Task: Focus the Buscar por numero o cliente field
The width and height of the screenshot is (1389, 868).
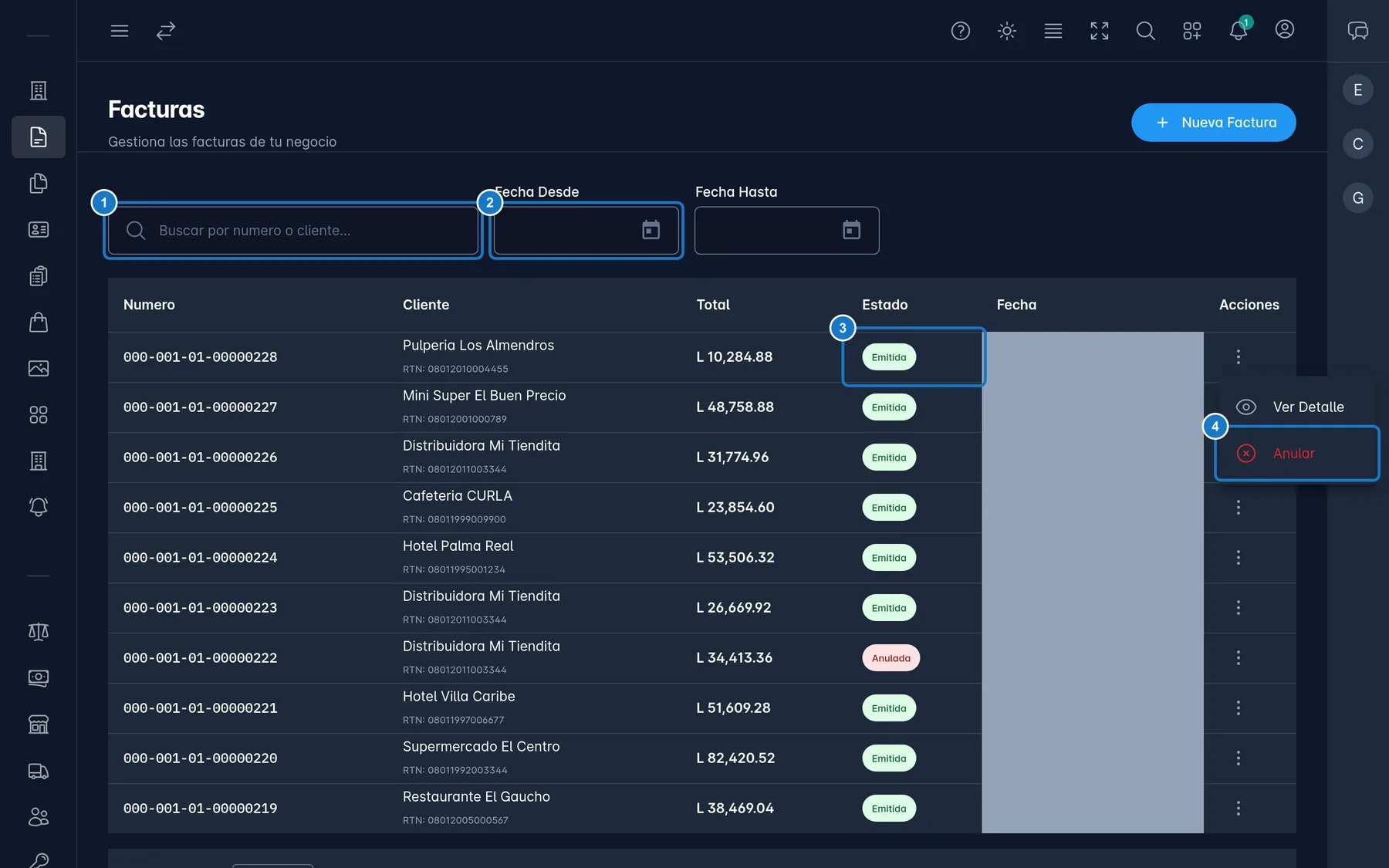Action: click(293, 231)
